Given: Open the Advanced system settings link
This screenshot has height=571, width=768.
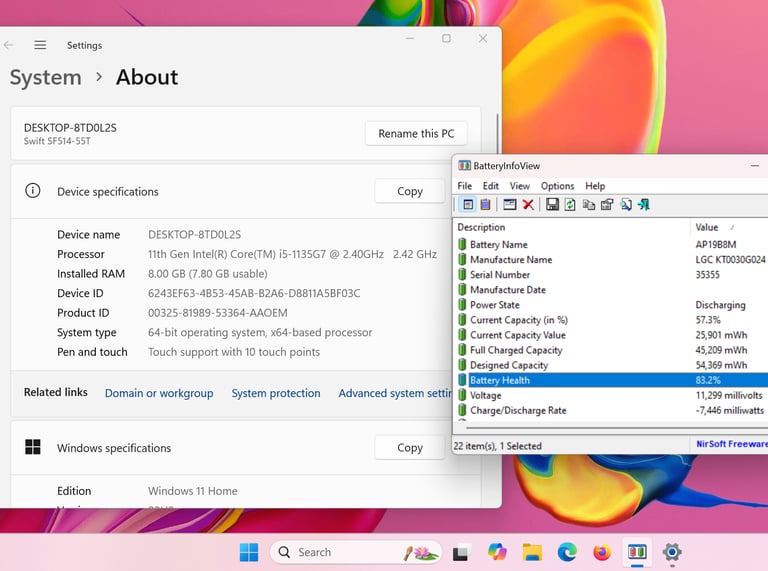Looking at the screenshot, I should tap(395, 393).
